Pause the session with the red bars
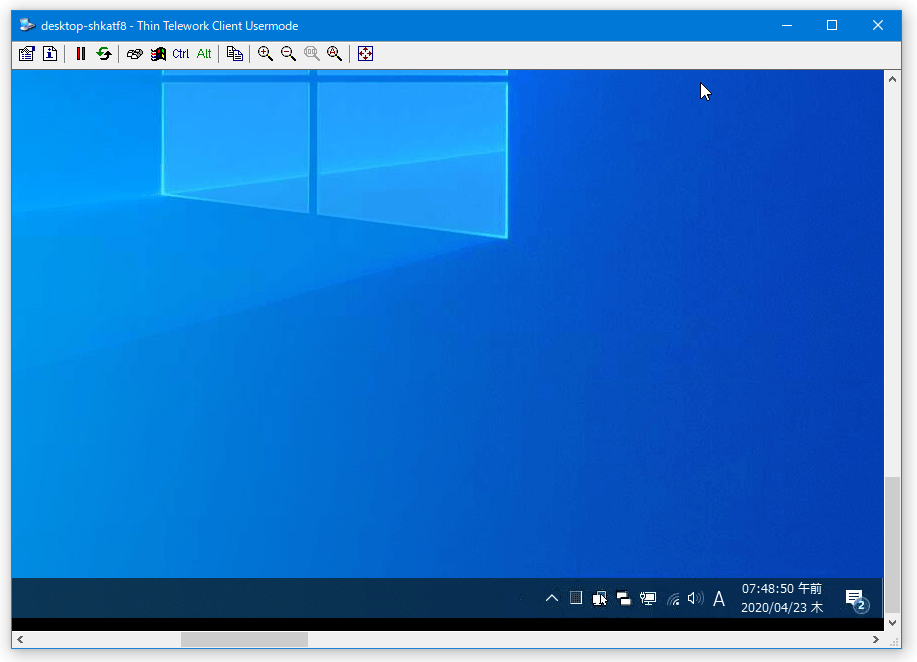 point(81,54)
